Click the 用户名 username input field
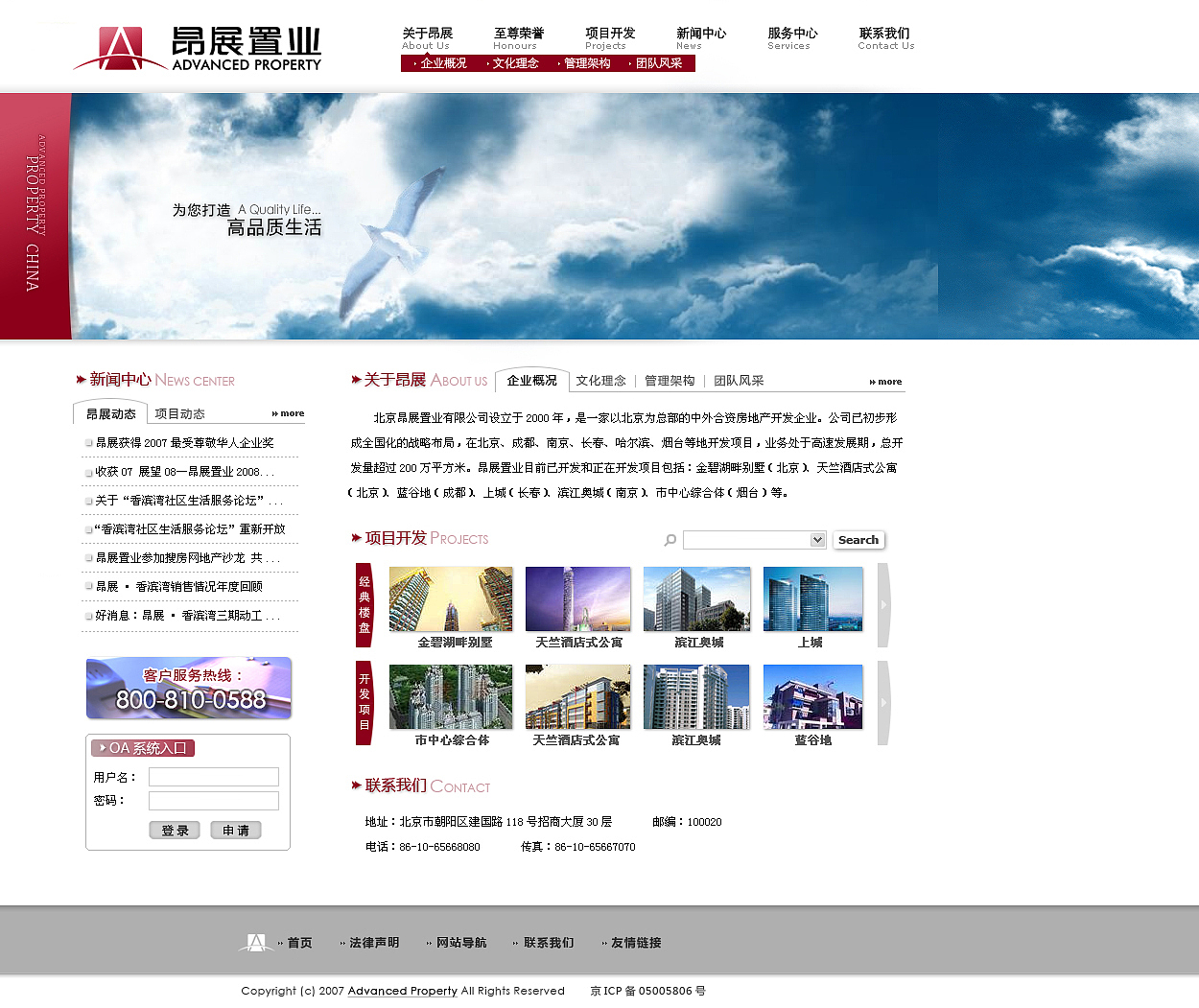This screenshot has height=1008, width=1199. (213, 777)
